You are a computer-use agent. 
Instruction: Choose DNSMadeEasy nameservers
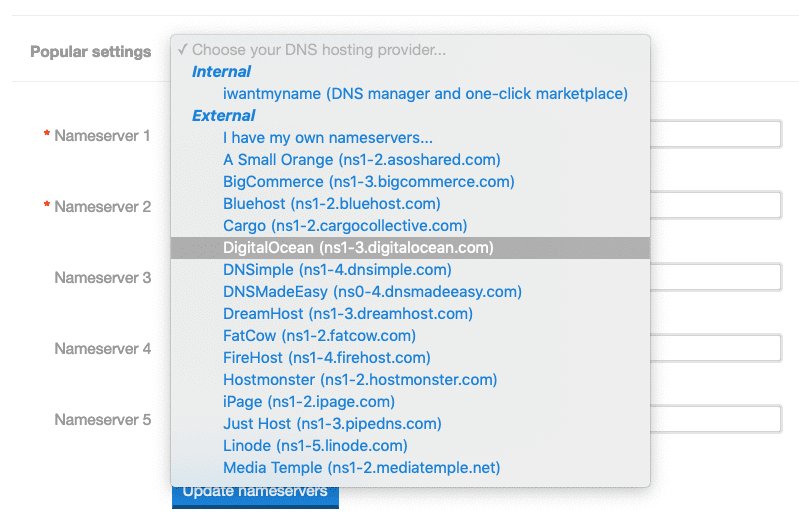click(x=372, y=292)
